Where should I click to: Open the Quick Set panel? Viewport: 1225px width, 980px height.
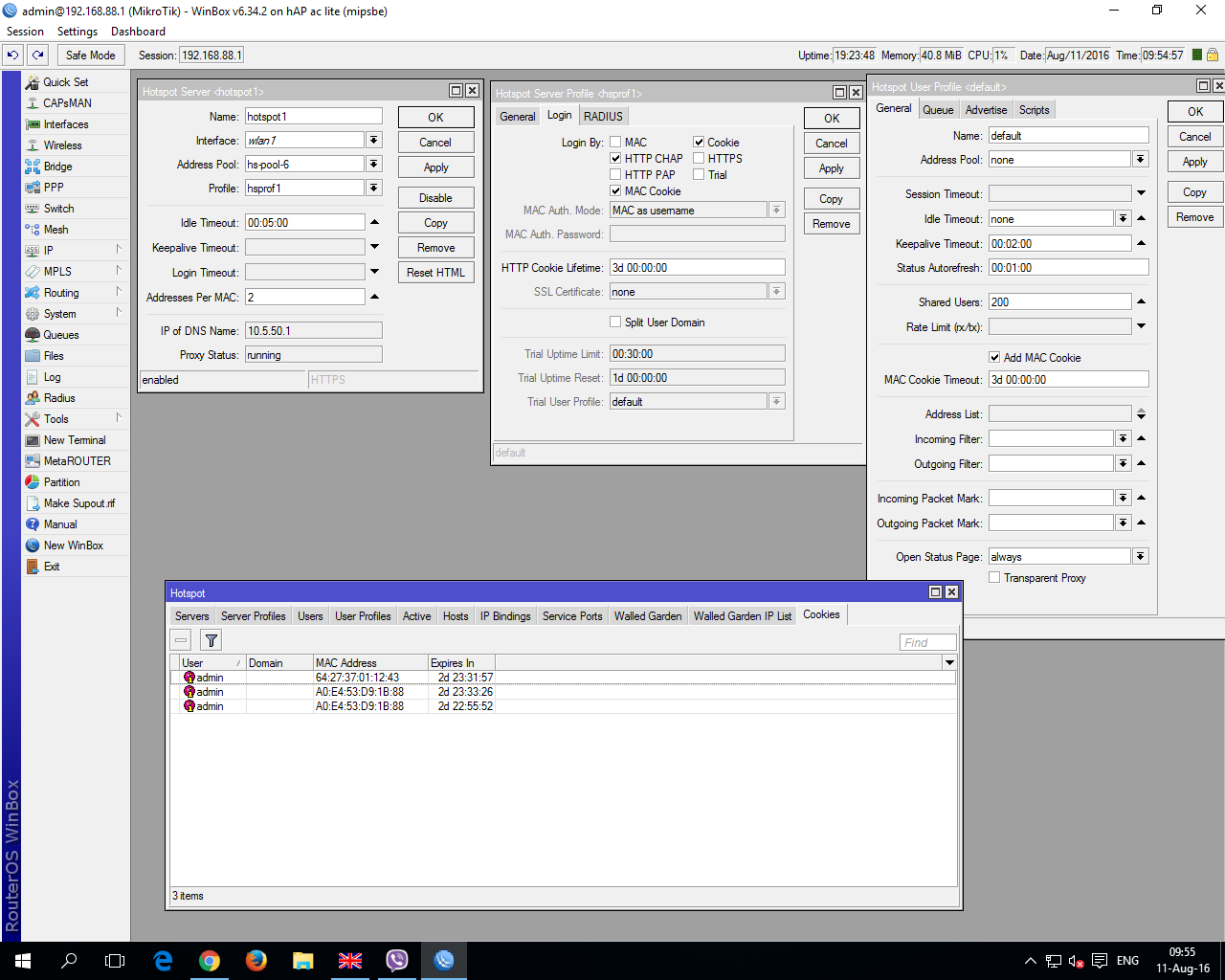coord(62,81)
